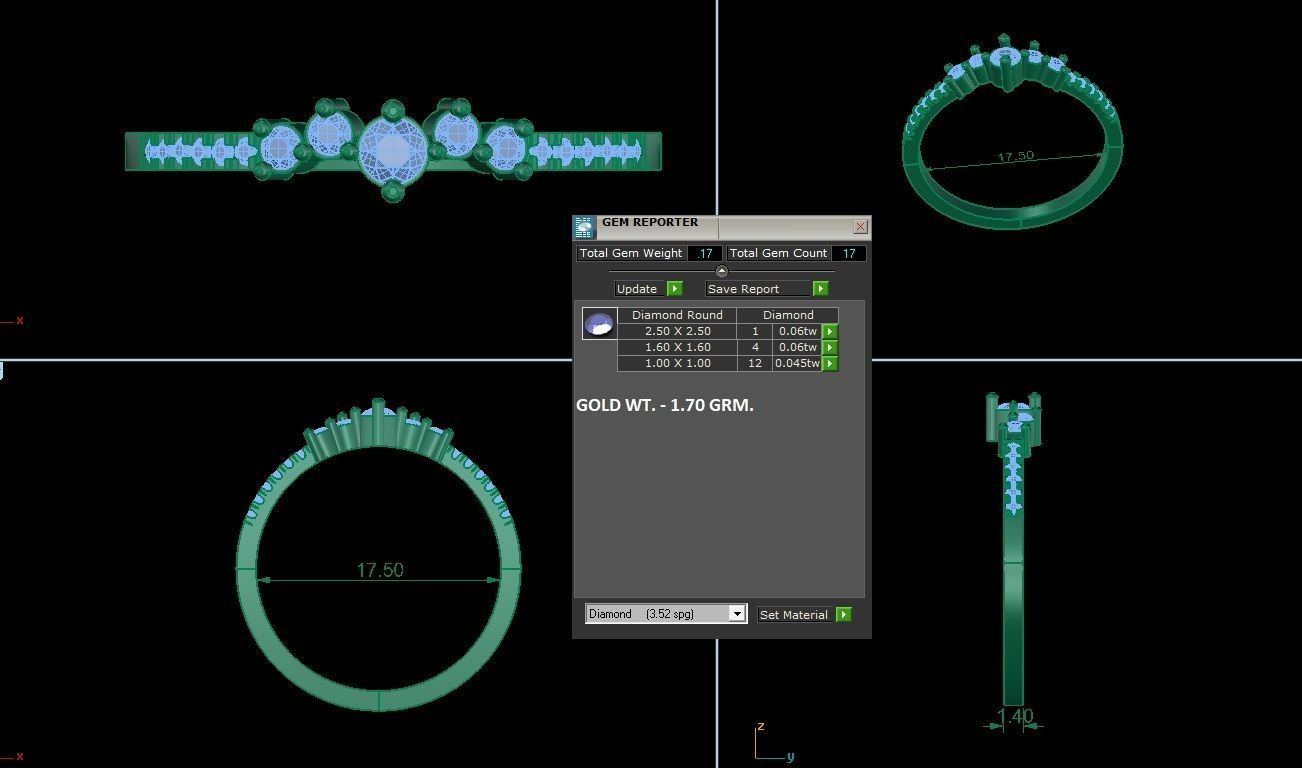Image resolution: width=1302 pixels, height=768 pixels.
Task: Click the Total Gem Count value 17
Action: point(848,254)
